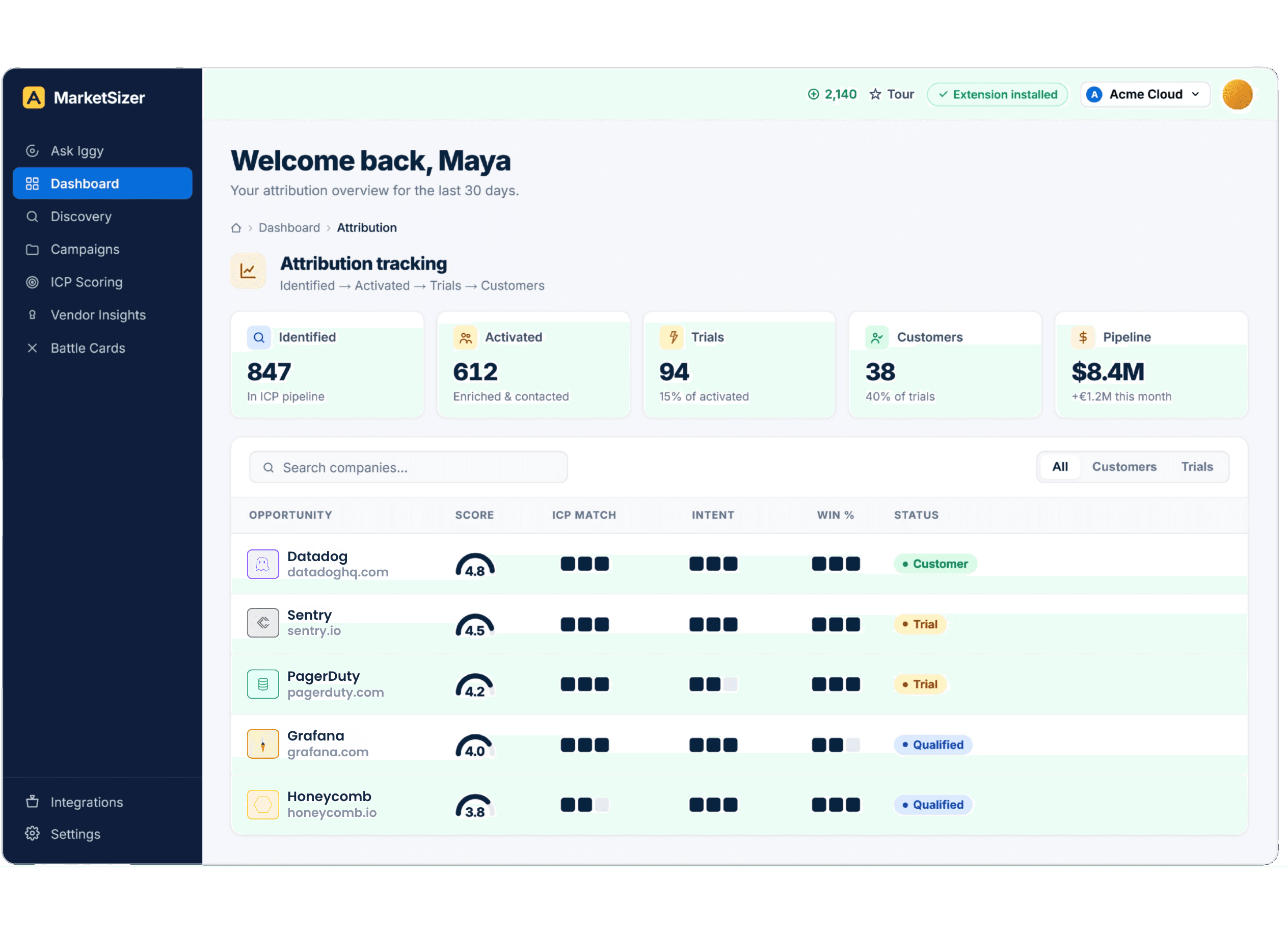Open the orange user profile avatar

pyautogui.click(x=1238, y=94)
